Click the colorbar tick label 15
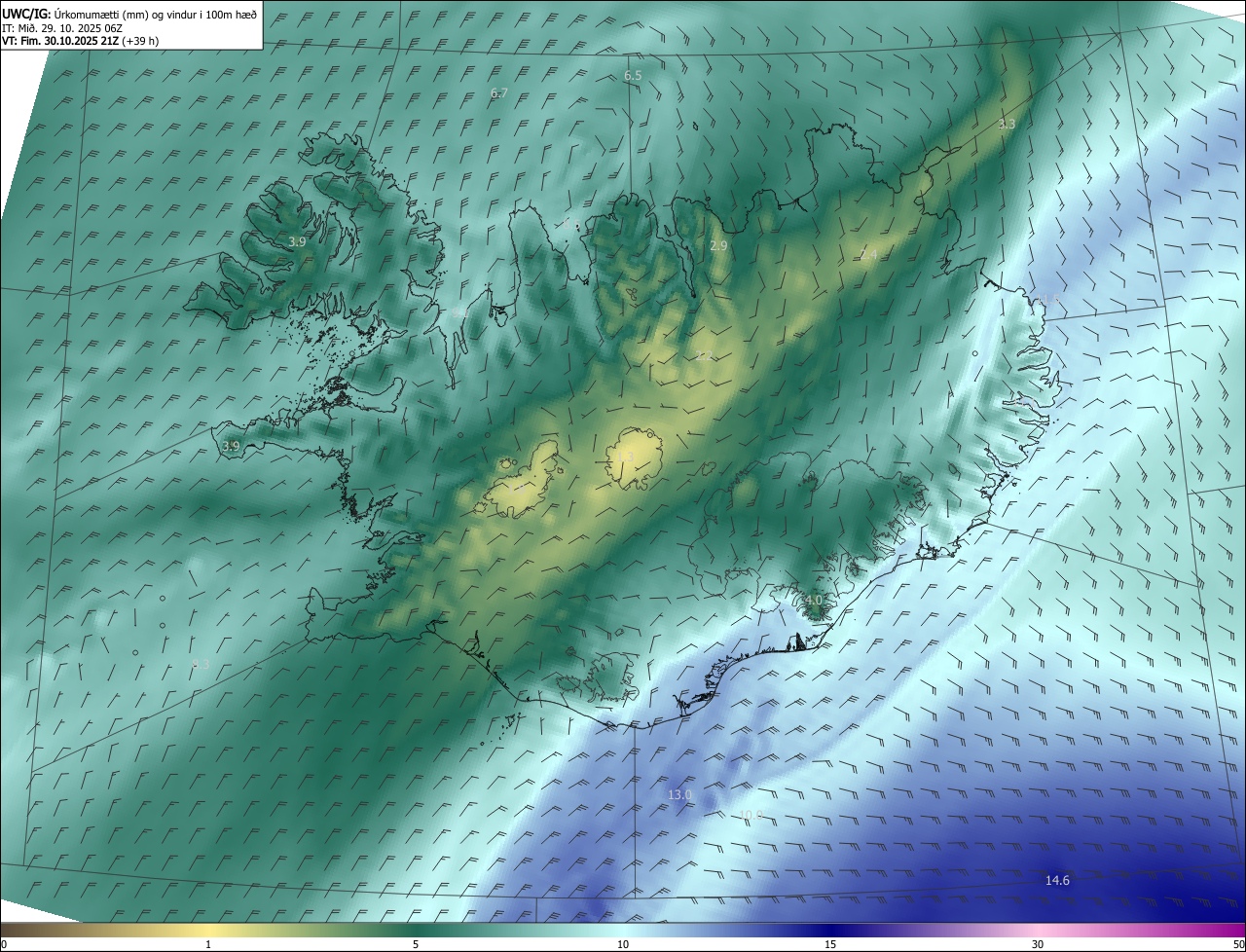The image size is (1246, 952). pyautogui.click(x=830, y=944)
